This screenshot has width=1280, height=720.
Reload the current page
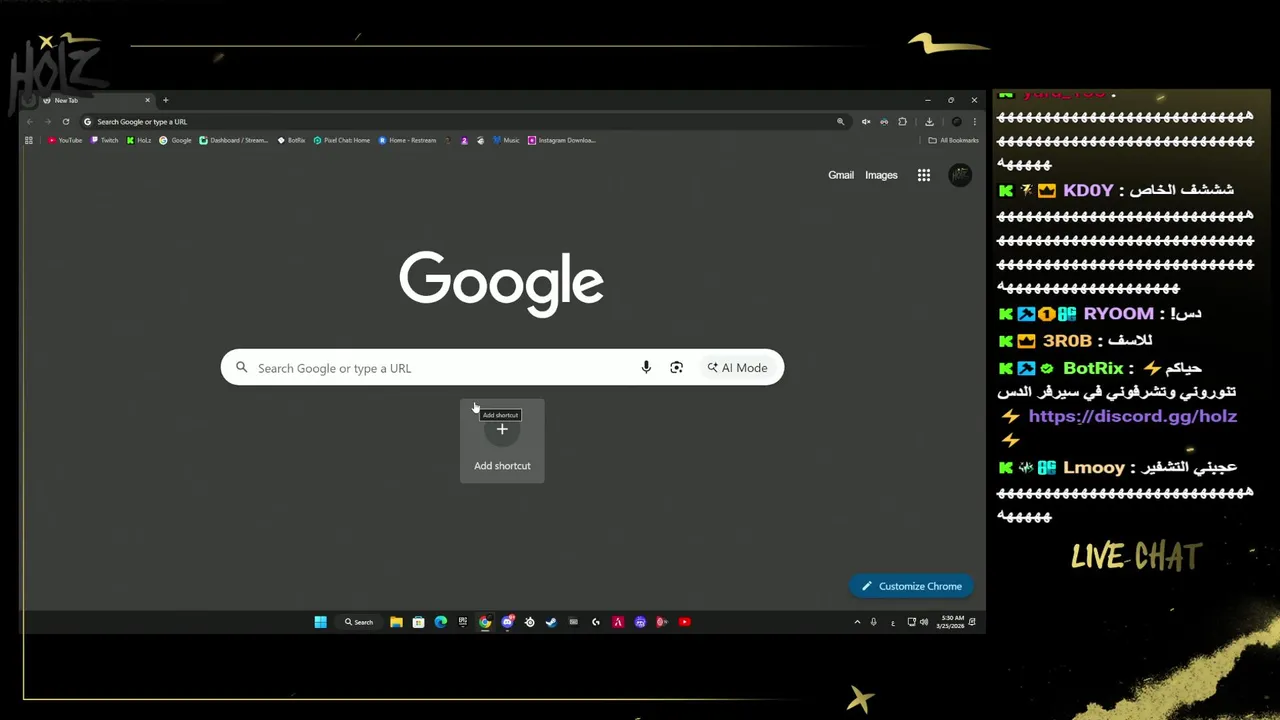pos(66,122)
